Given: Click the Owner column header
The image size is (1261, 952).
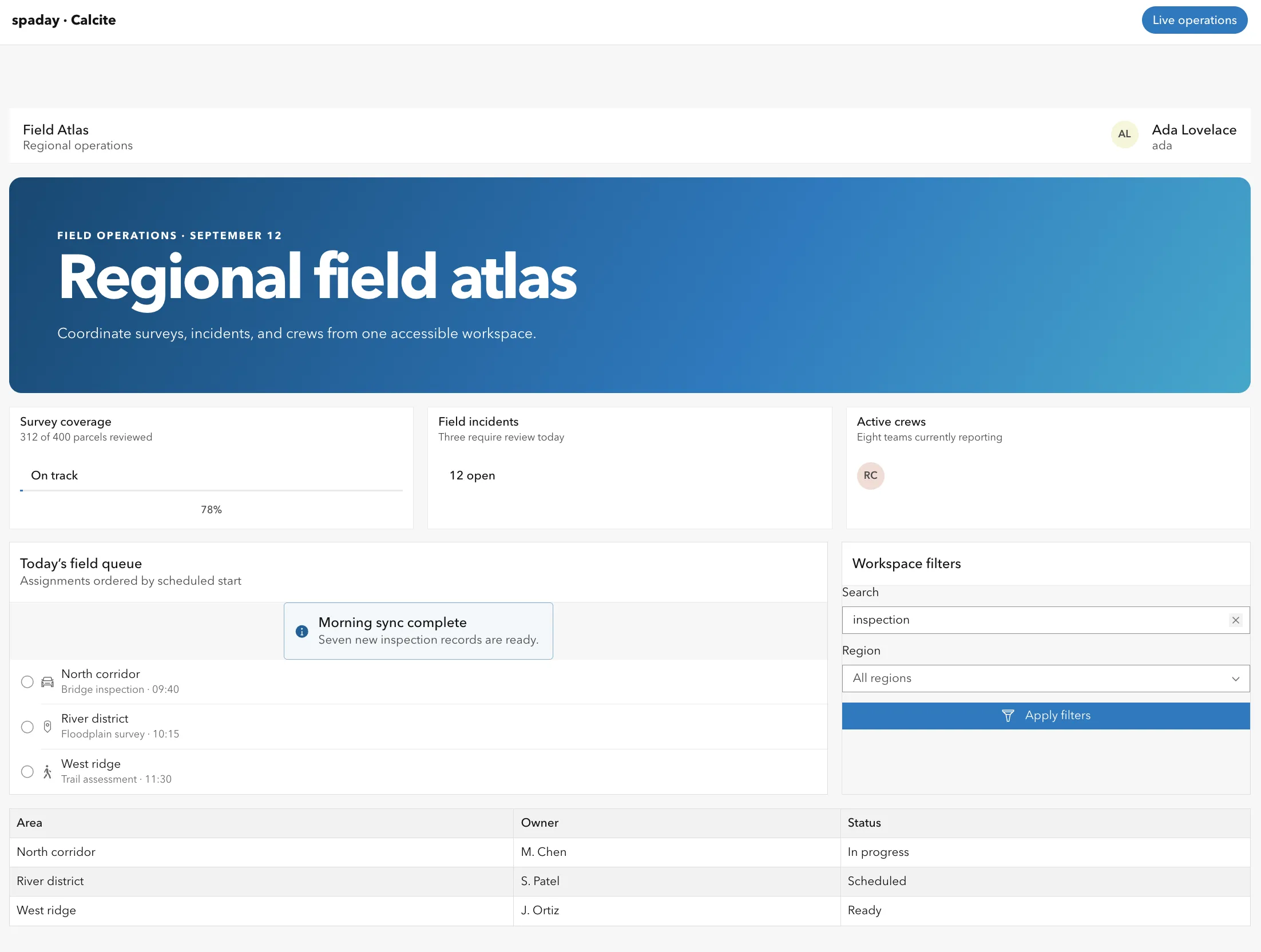Looking at the screenshot, I should click(x=677, y=823).
